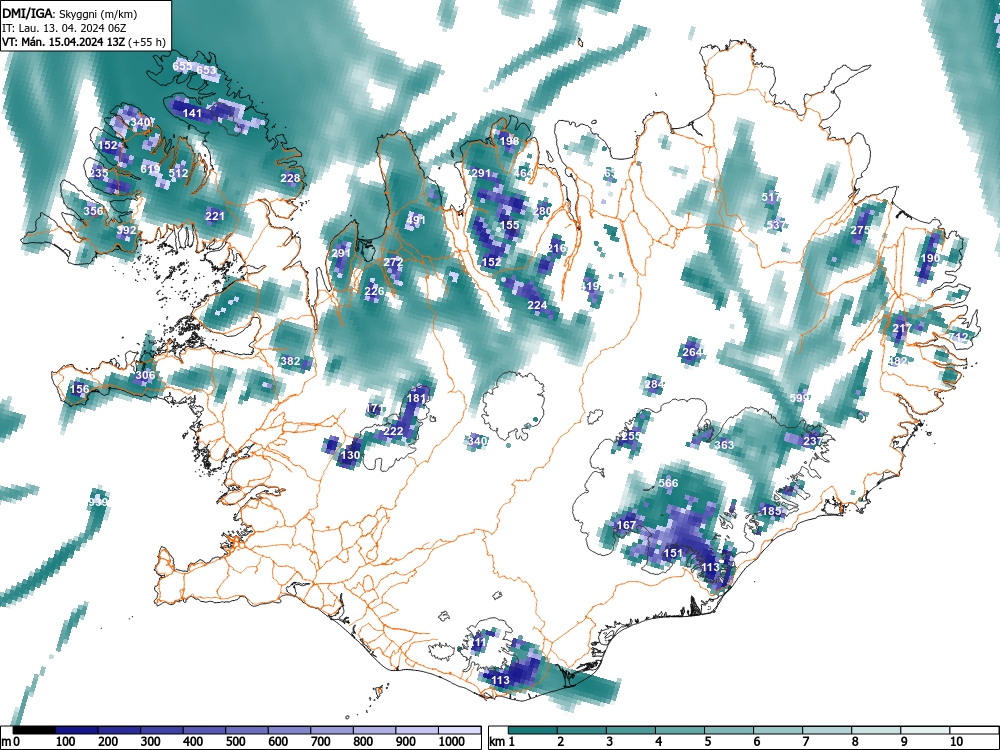Screen dimensions: 1000x750
Task: Click the '(+55 h)' forecast offset
Action: (147, 43)
